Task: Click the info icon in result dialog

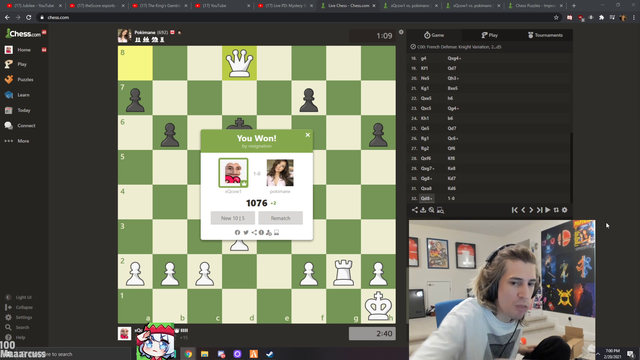Action: point(261,232)
